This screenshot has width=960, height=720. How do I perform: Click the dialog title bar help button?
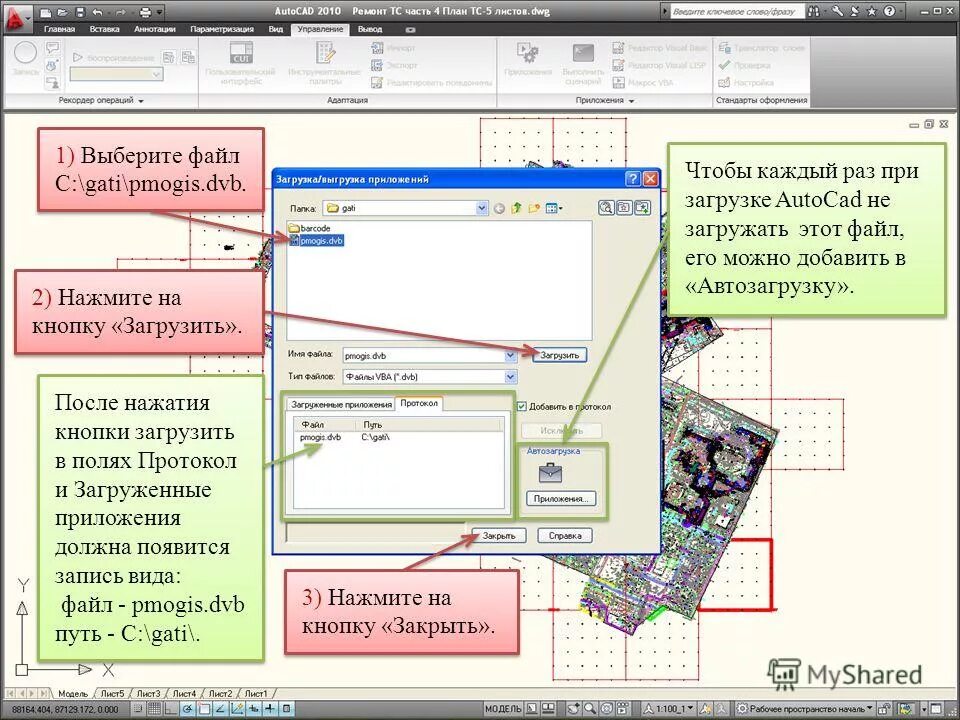(x=633, y=179)
